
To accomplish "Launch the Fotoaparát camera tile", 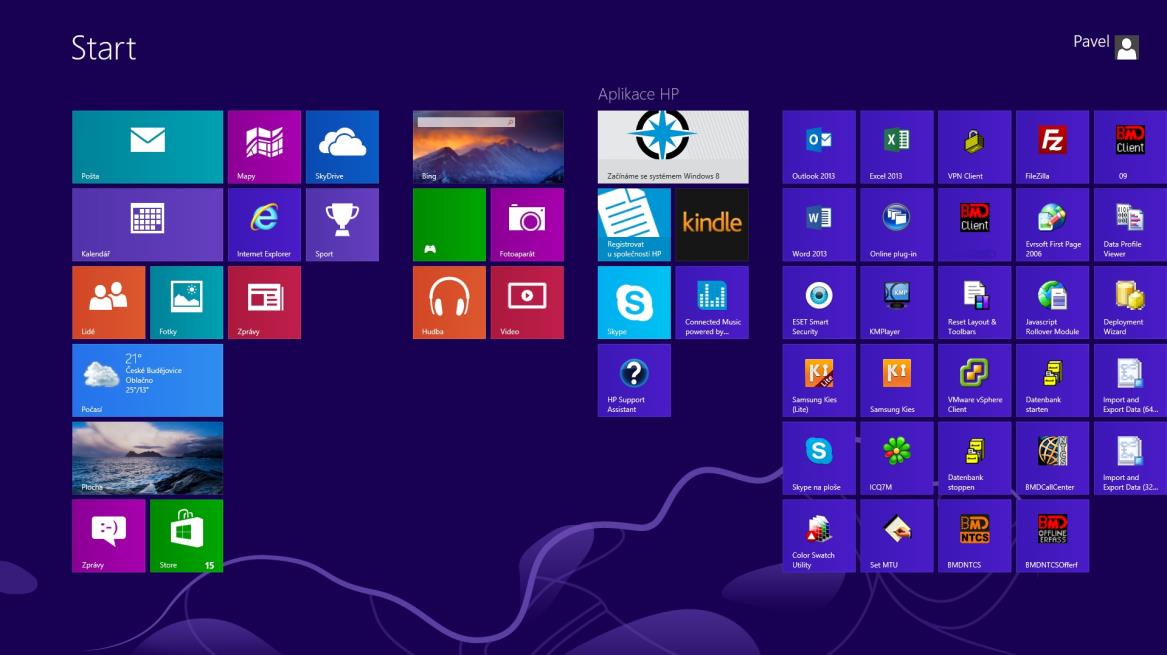I will click(527, 225).
